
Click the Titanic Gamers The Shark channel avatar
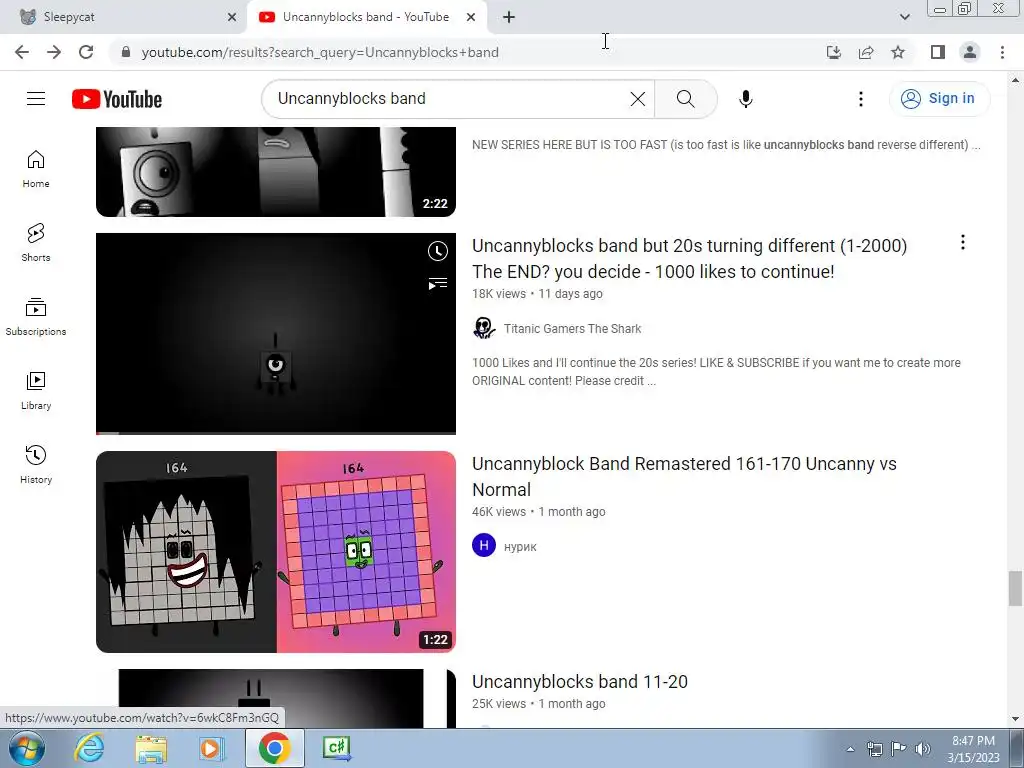click(x=484, y=328)
